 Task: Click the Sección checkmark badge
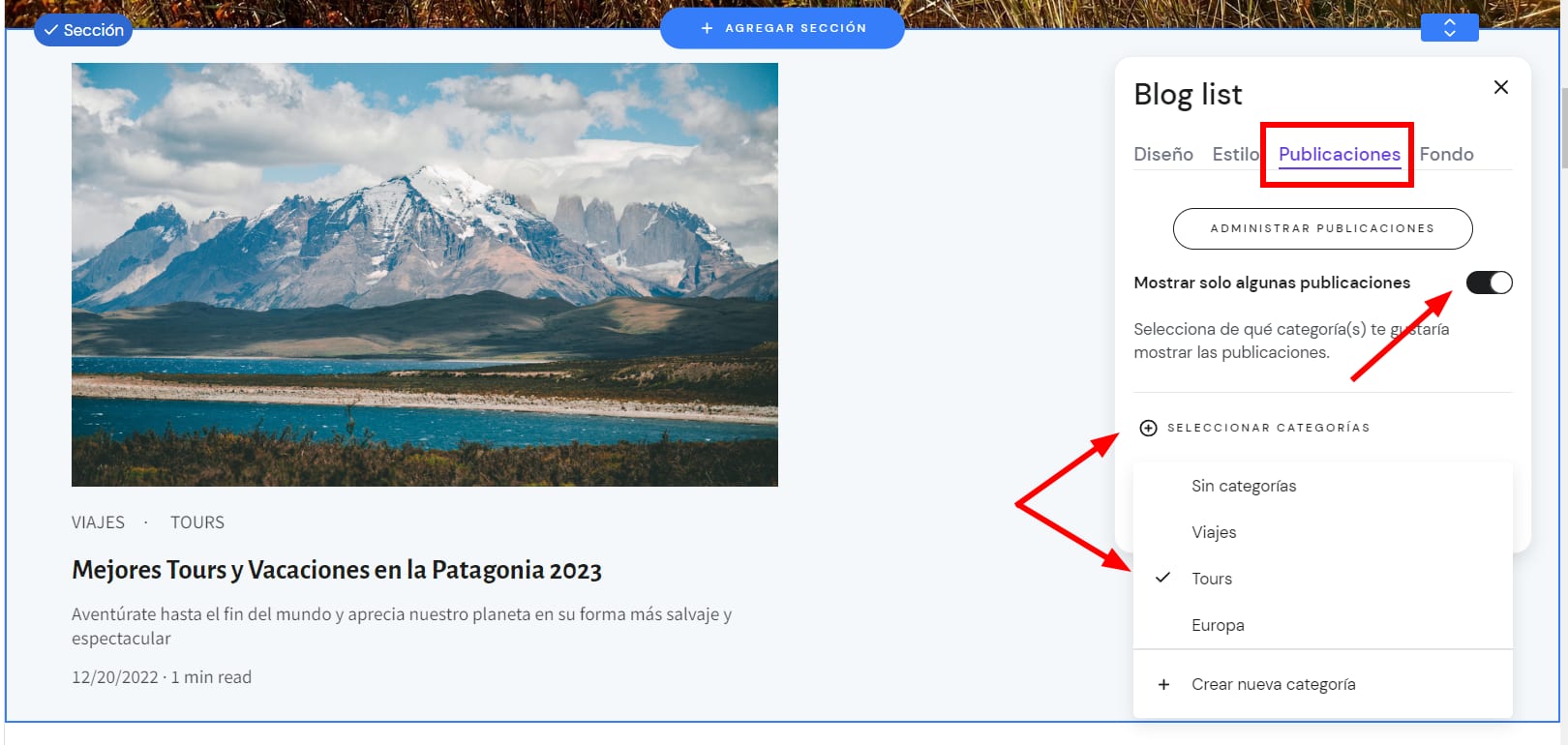coord(83,30)
